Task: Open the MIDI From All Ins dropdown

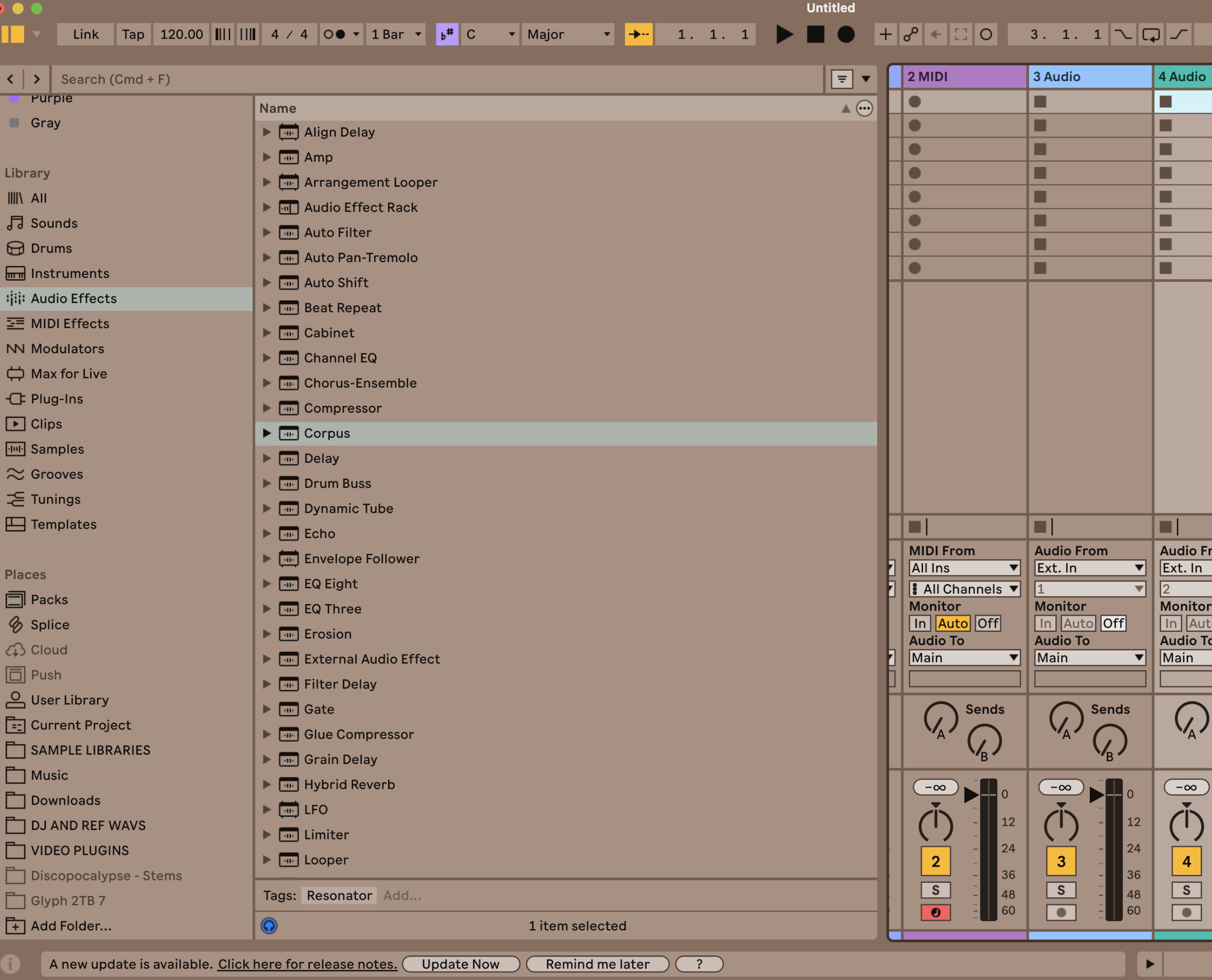Action: point(964,568)
